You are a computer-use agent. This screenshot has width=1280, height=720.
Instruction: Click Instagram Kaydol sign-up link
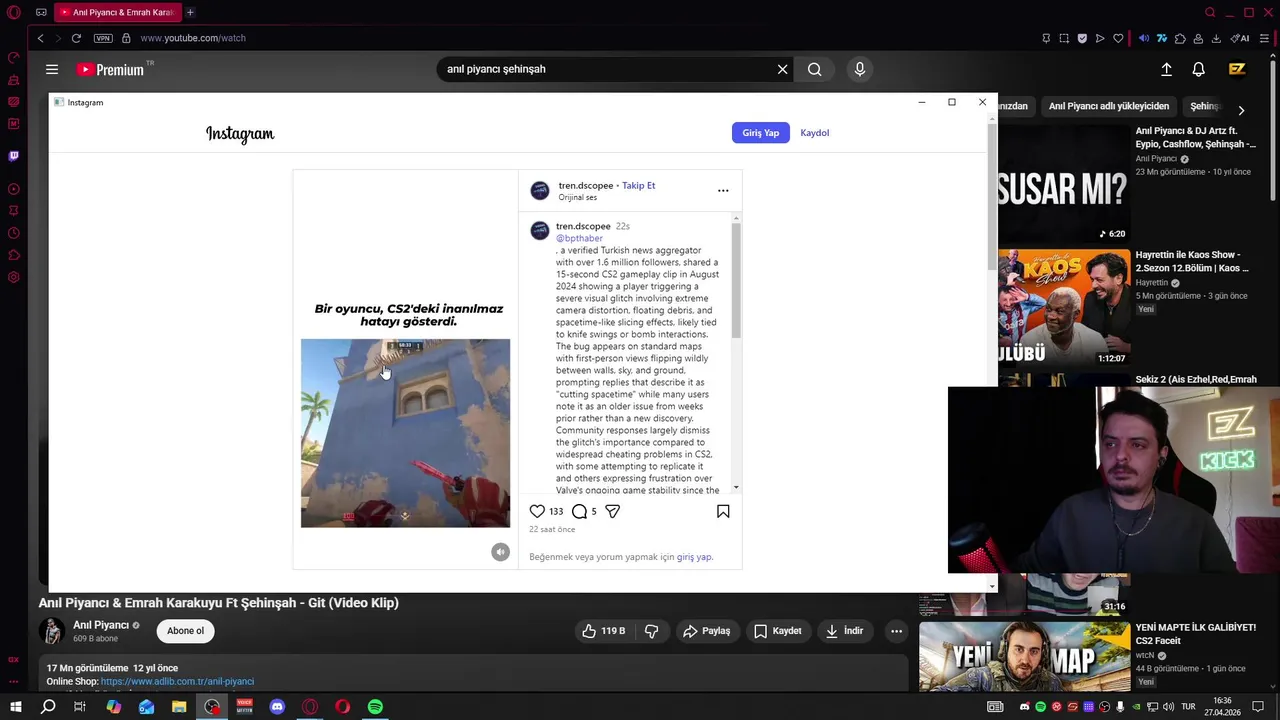[x=814, y=133]
